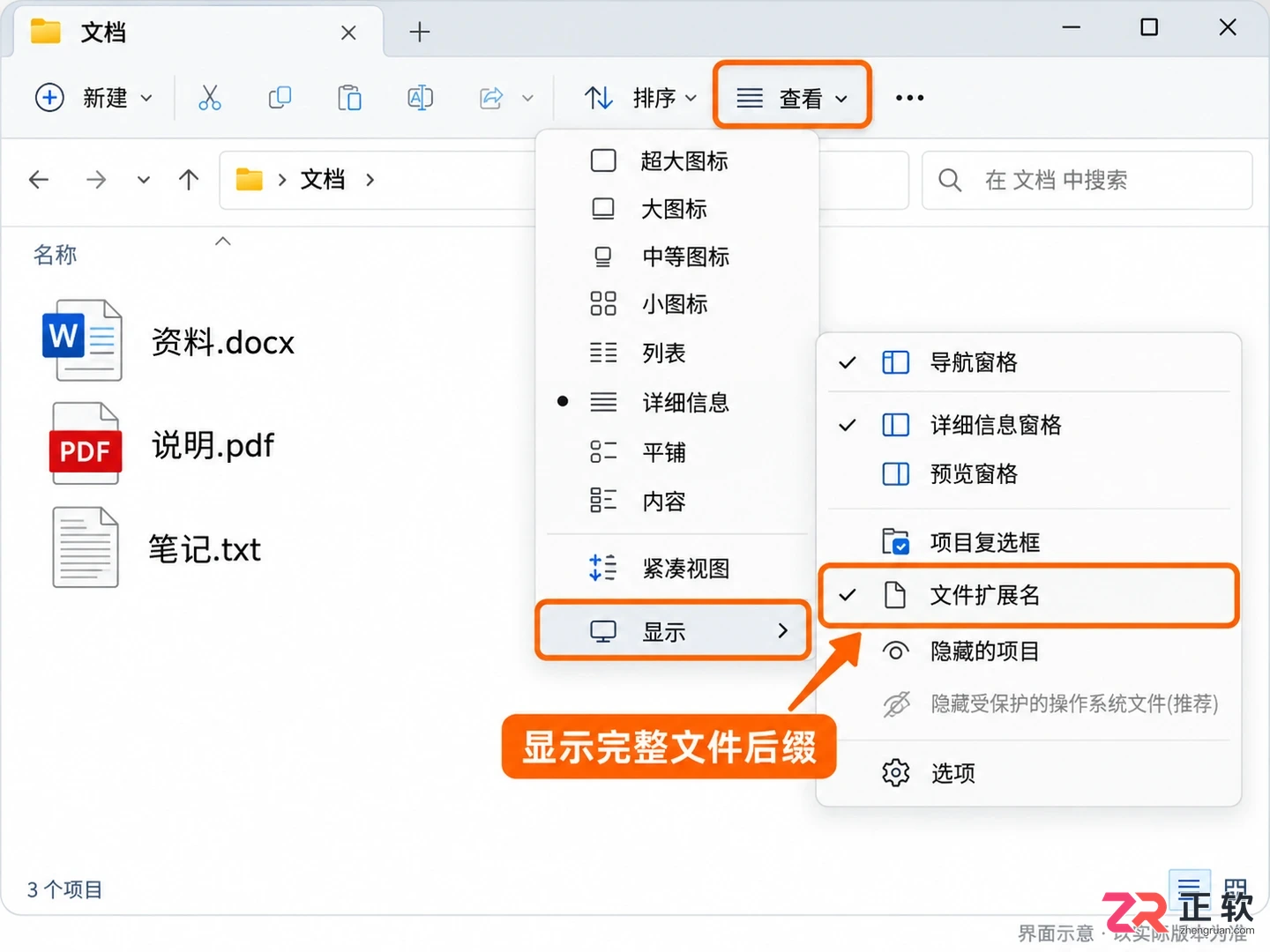Add a new tab with plus button
The image size is (1270, 952).
(420, 33)
